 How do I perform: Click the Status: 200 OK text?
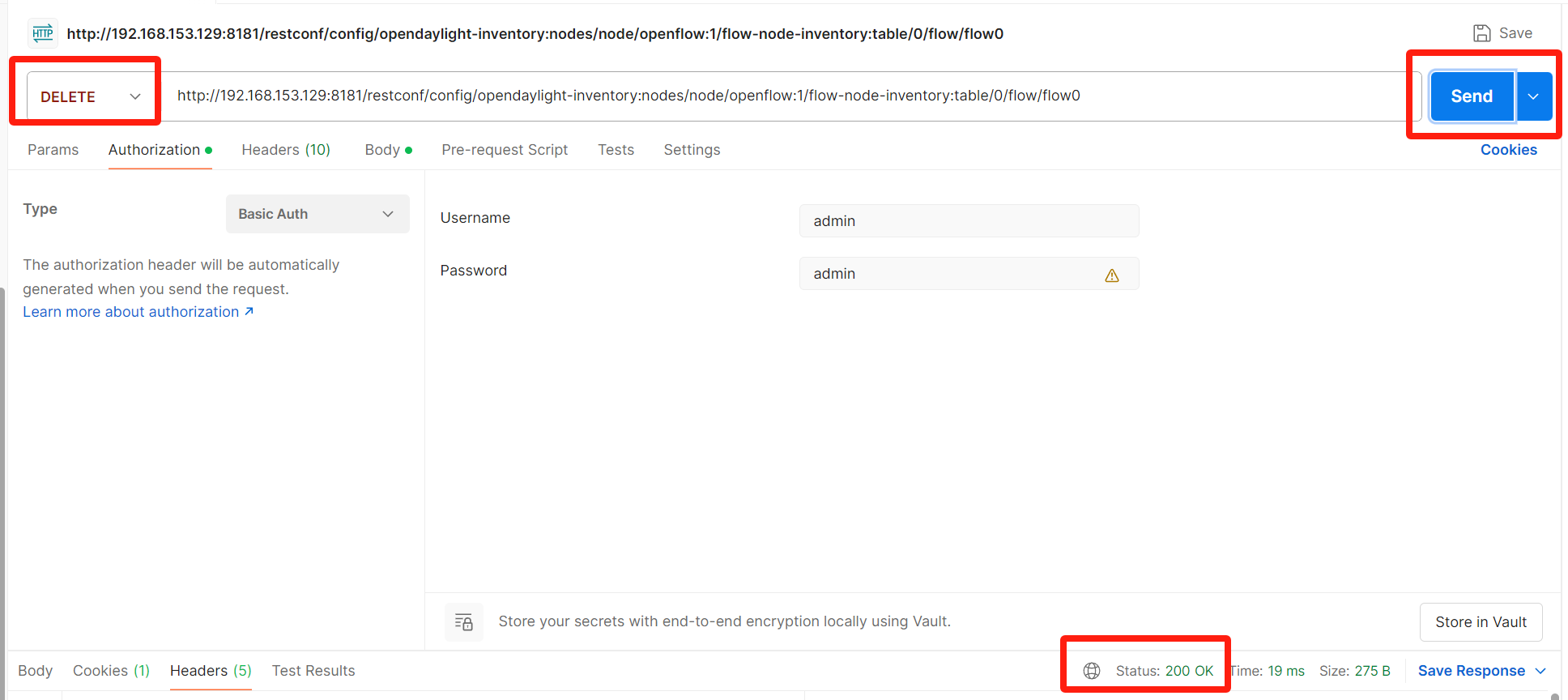1165,671
